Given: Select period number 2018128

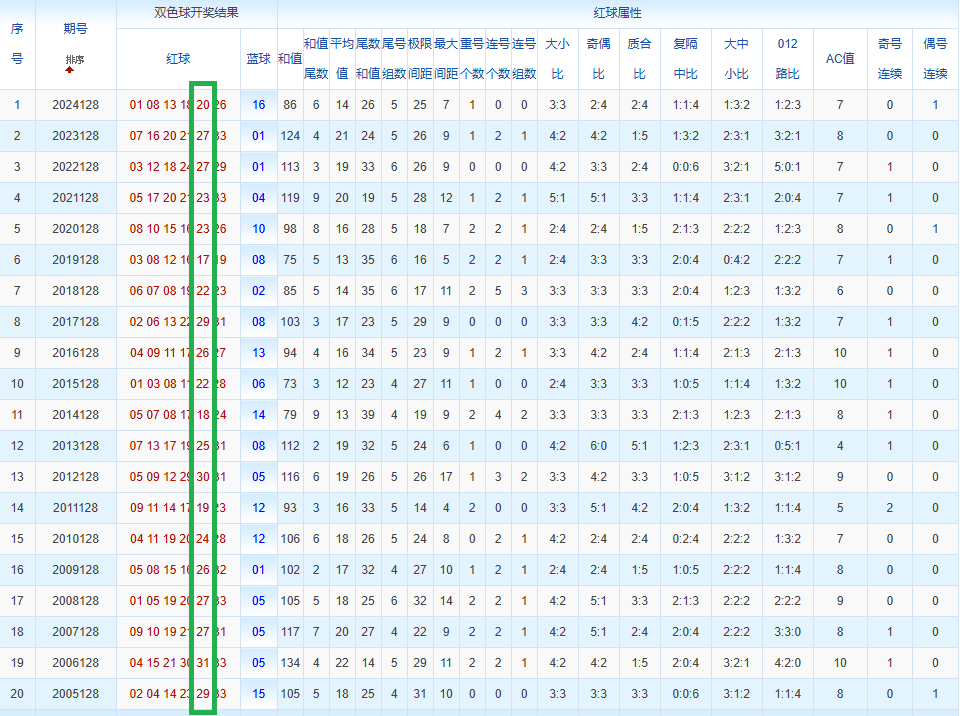Looking at the screenshot, I should pos(76,291).
